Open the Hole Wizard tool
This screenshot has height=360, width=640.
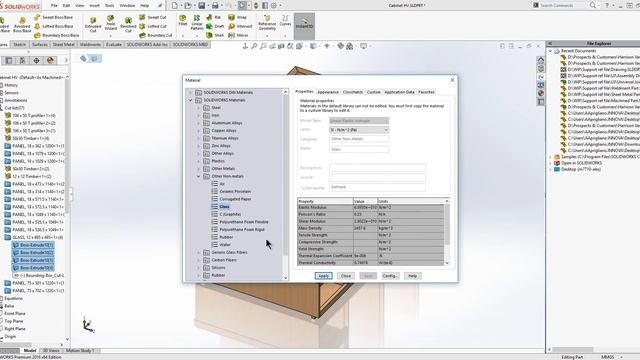111,24
